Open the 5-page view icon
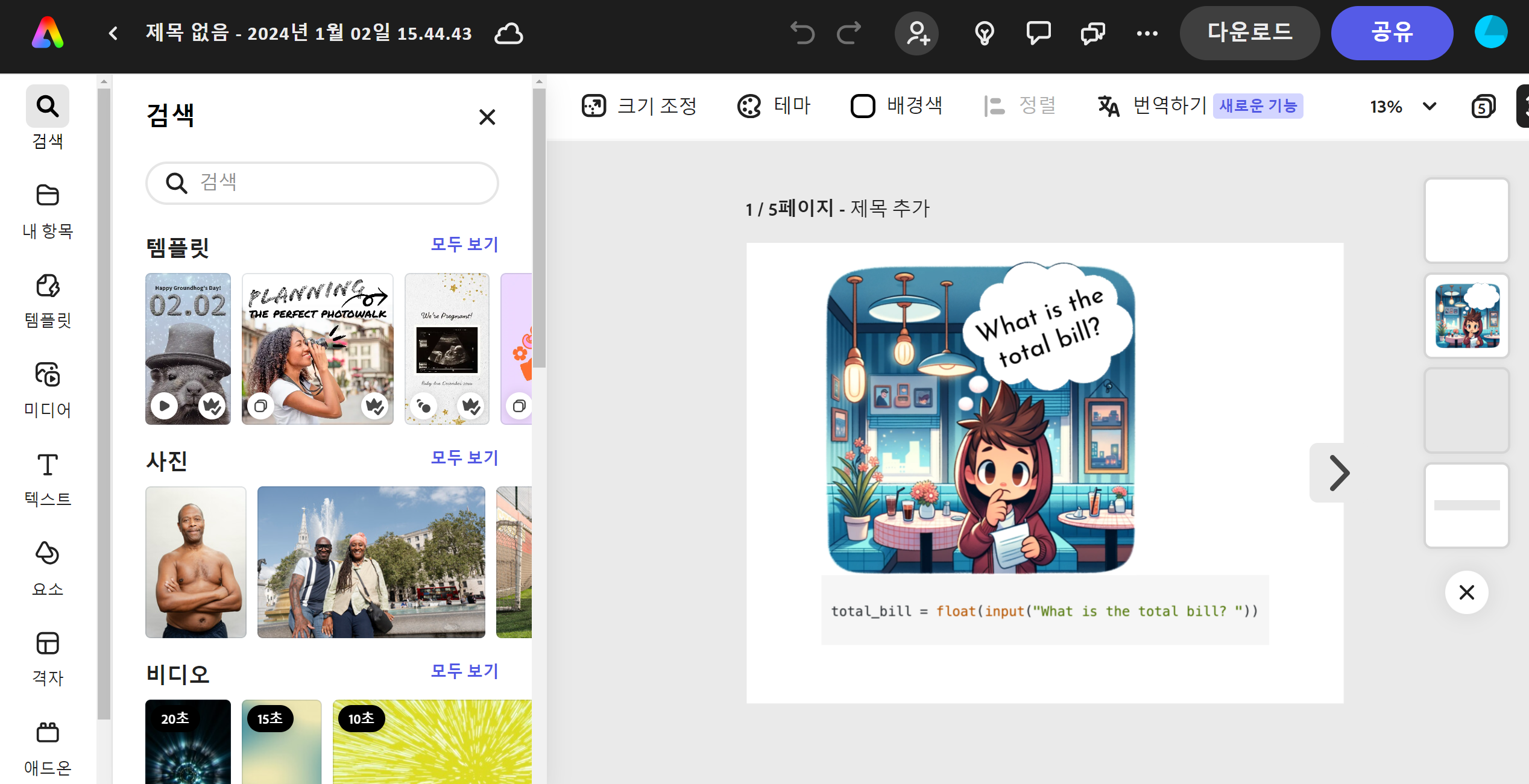 (1483, 107)
